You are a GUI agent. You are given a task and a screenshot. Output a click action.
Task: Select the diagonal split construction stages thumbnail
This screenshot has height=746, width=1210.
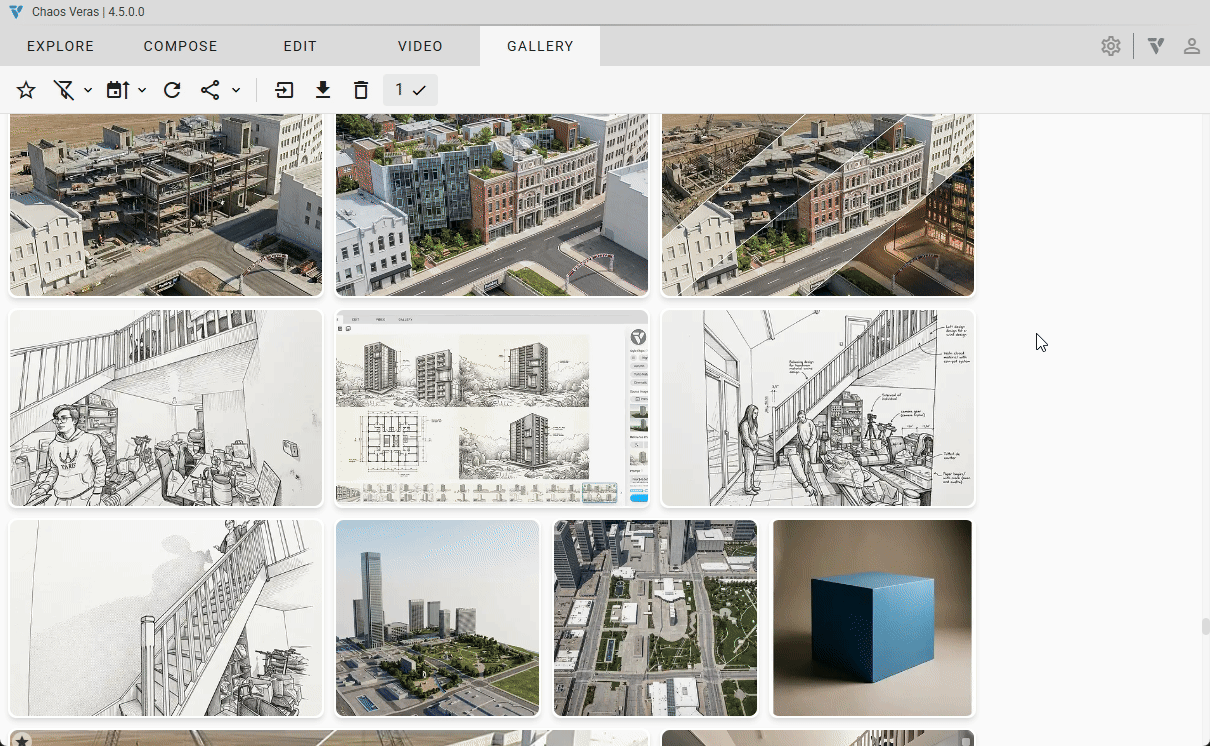point(818,205)
